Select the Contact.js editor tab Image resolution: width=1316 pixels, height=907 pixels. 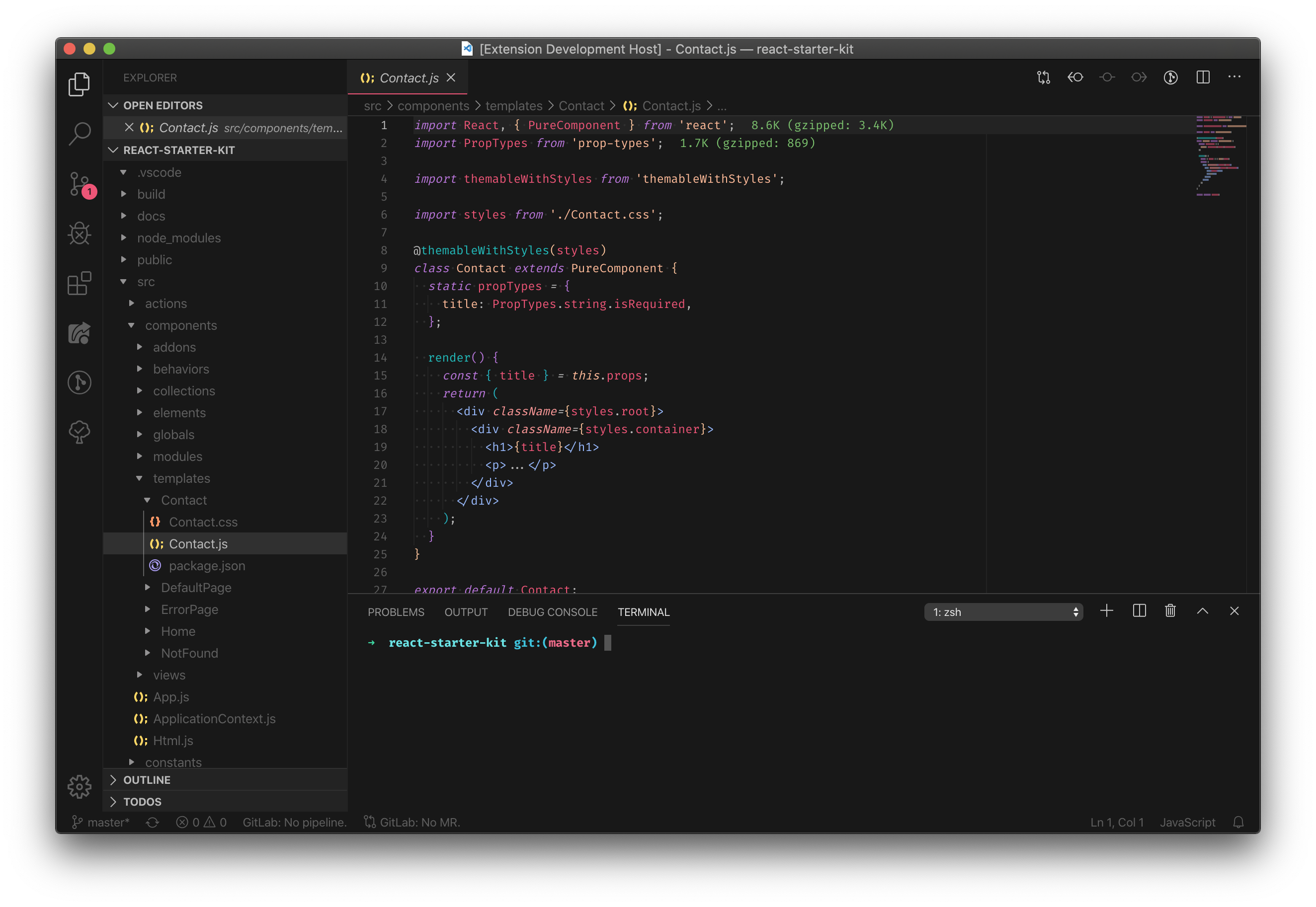coord(408,78)
